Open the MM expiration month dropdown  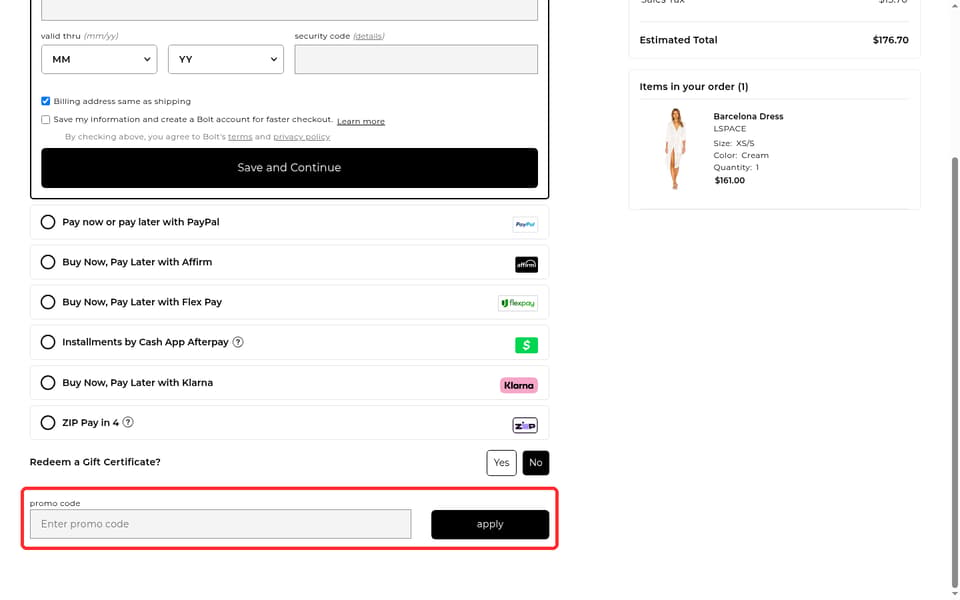click(x=99, y=59)
